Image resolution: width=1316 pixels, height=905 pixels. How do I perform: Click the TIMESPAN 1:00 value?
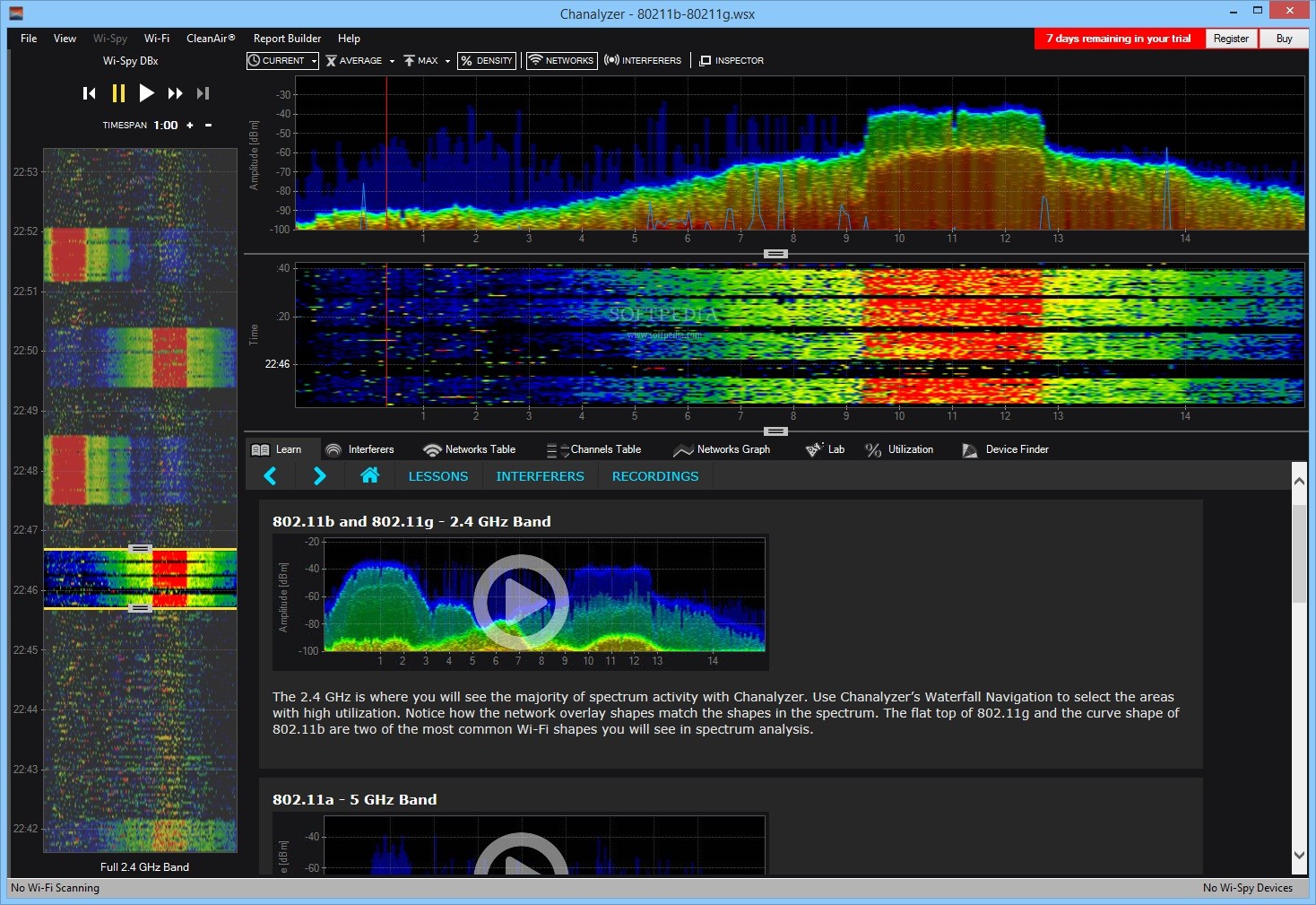click(x=165, y=126)
